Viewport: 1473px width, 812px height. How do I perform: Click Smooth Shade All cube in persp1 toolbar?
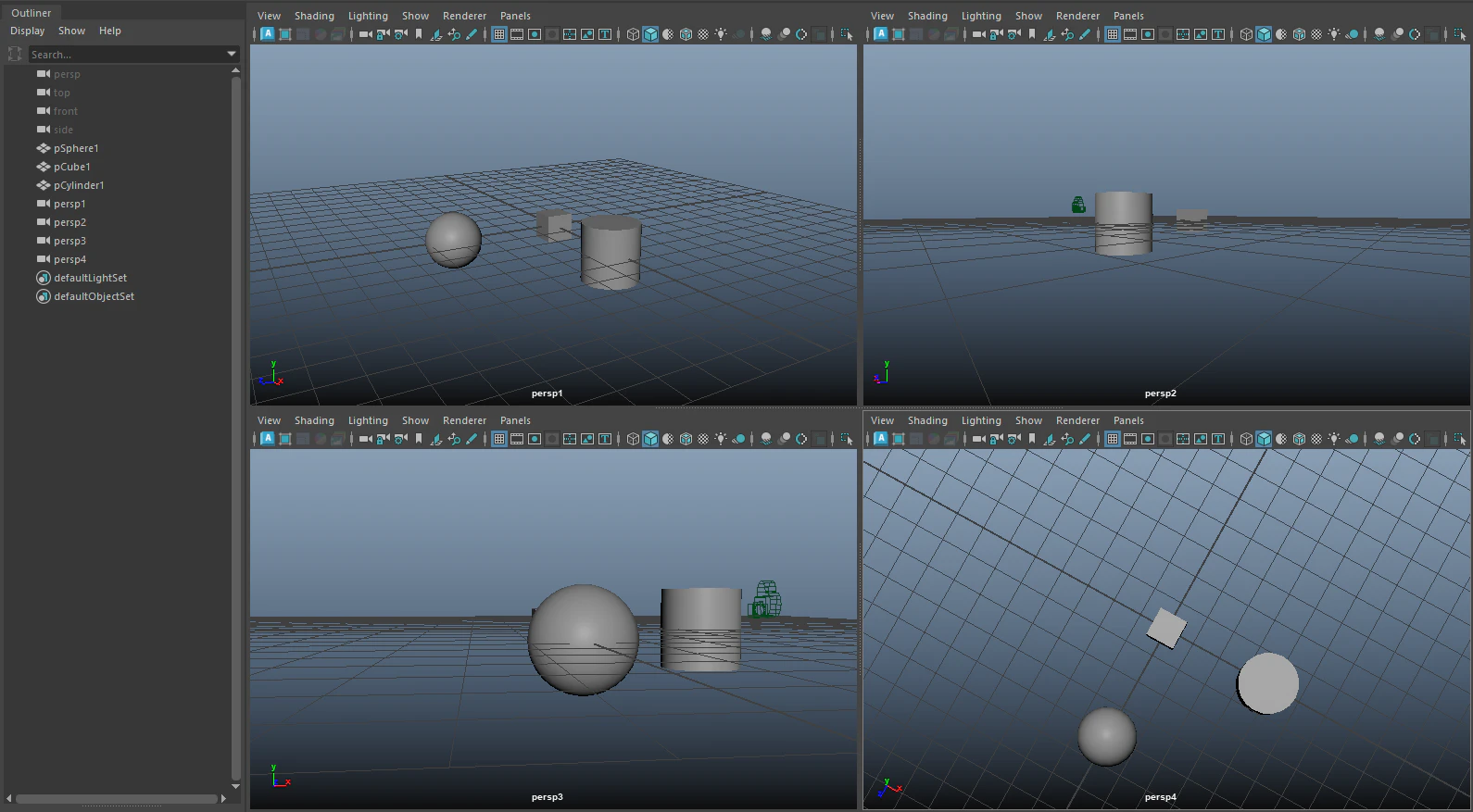click(650, 34)
